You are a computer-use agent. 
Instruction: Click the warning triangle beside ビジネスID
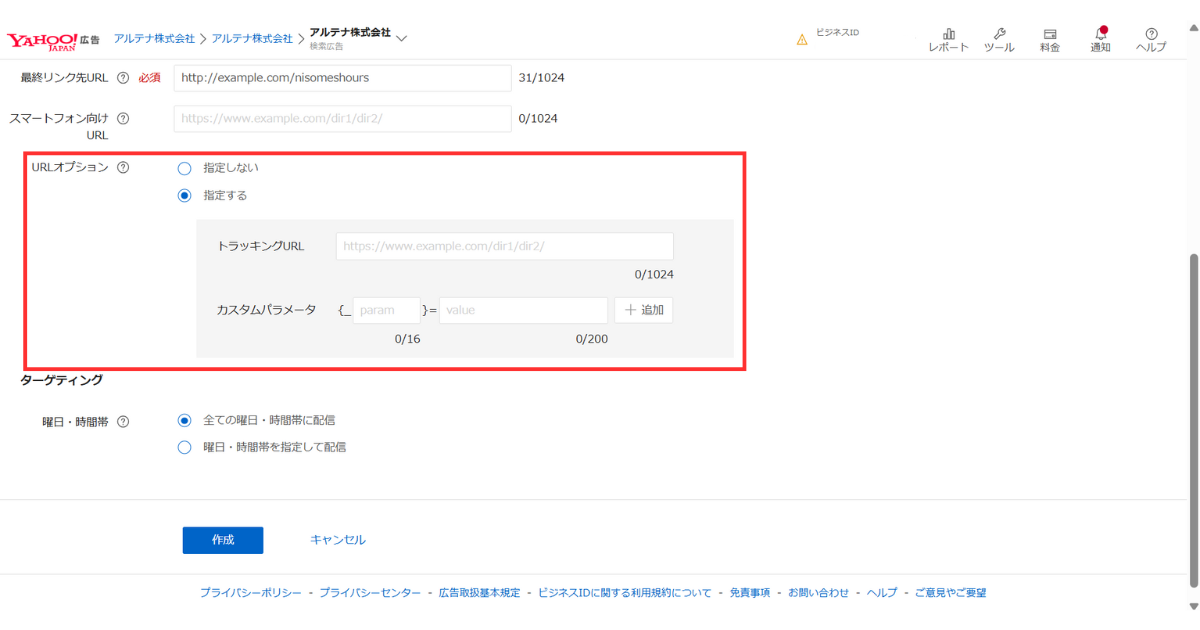point(802,40)
